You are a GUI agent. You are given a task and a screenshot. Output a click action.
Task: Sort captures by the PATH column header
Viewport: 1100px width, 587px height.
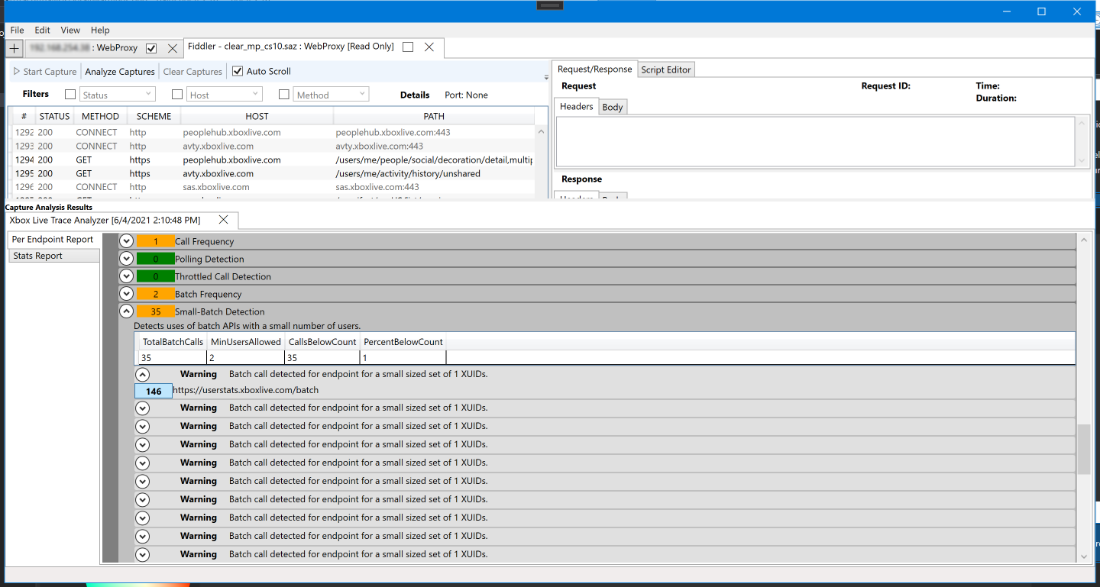pyautogui.click(x=434, y=116)
